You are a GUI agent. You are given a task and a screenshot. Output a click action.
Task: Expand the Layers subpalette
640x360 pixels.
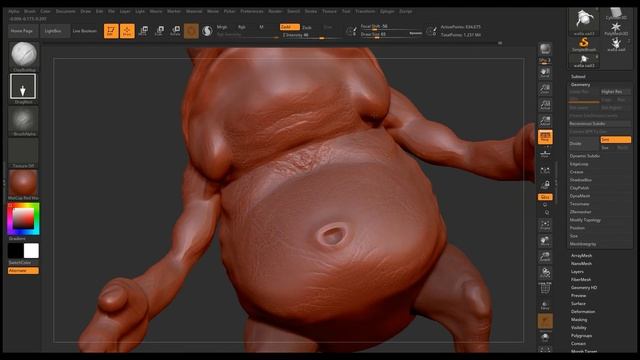point(577,271)
